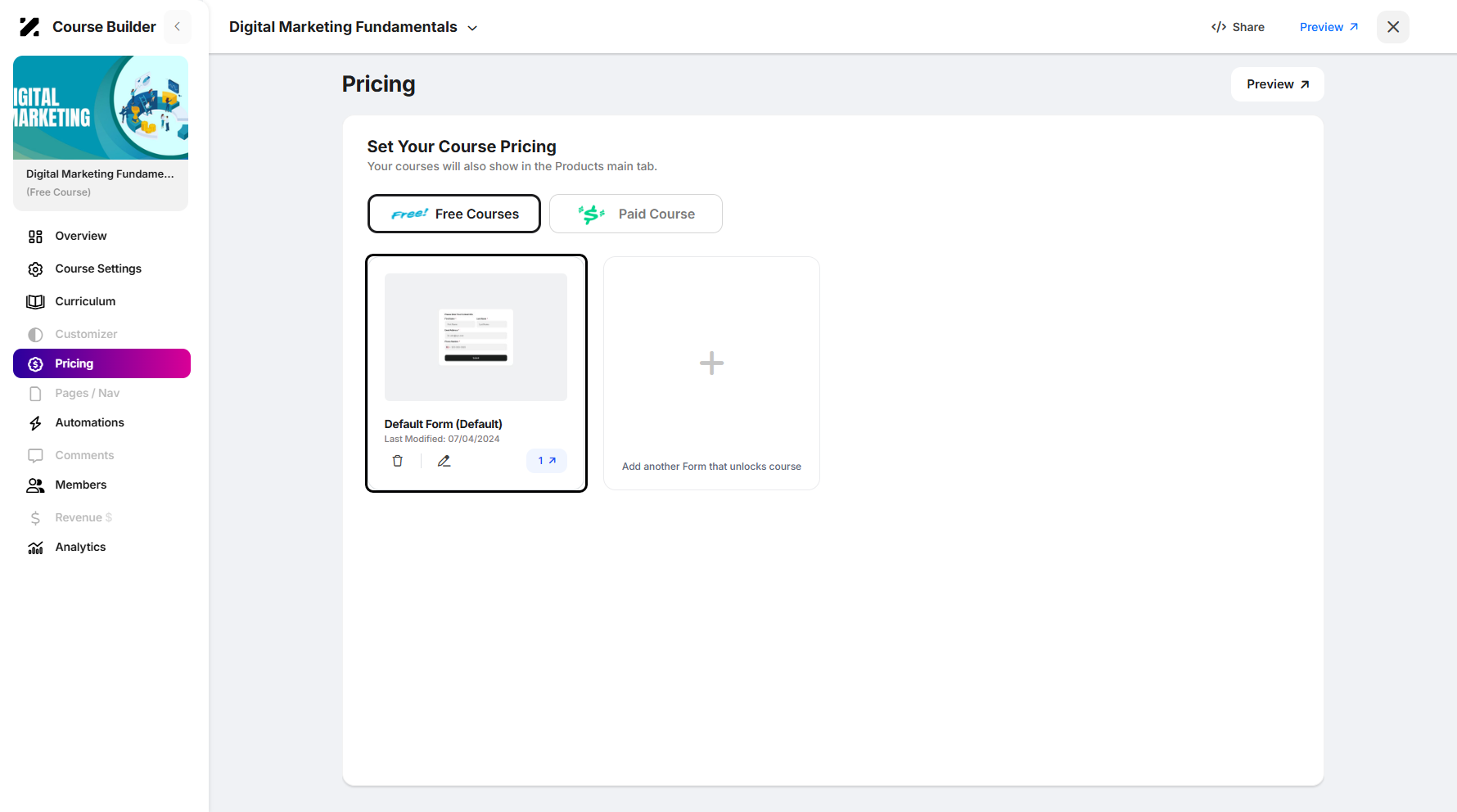The image size is (1457, 812).
Task: Open the Digital Marketing course thumbnail
Action: [101, 107]
